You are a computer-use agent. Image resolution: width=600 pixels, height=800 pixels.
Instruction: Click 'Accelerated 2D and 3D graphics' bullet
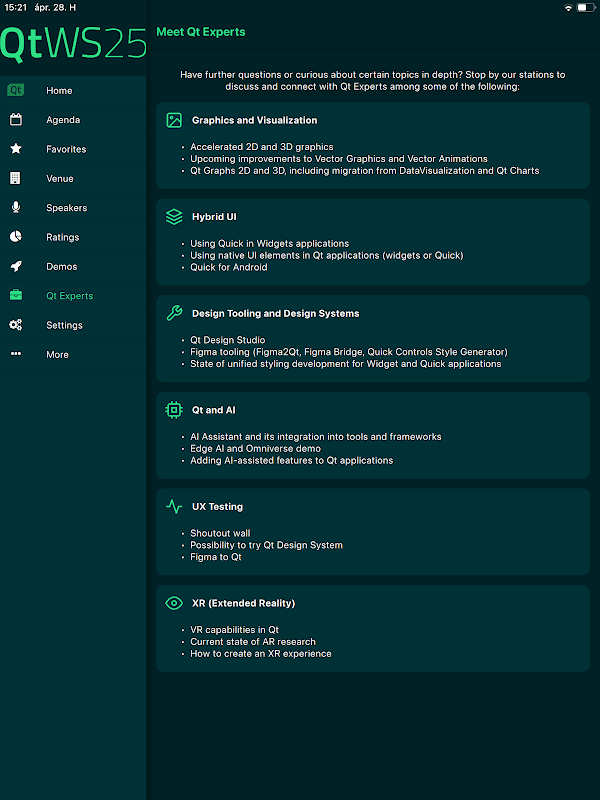[x=262, y=146]
